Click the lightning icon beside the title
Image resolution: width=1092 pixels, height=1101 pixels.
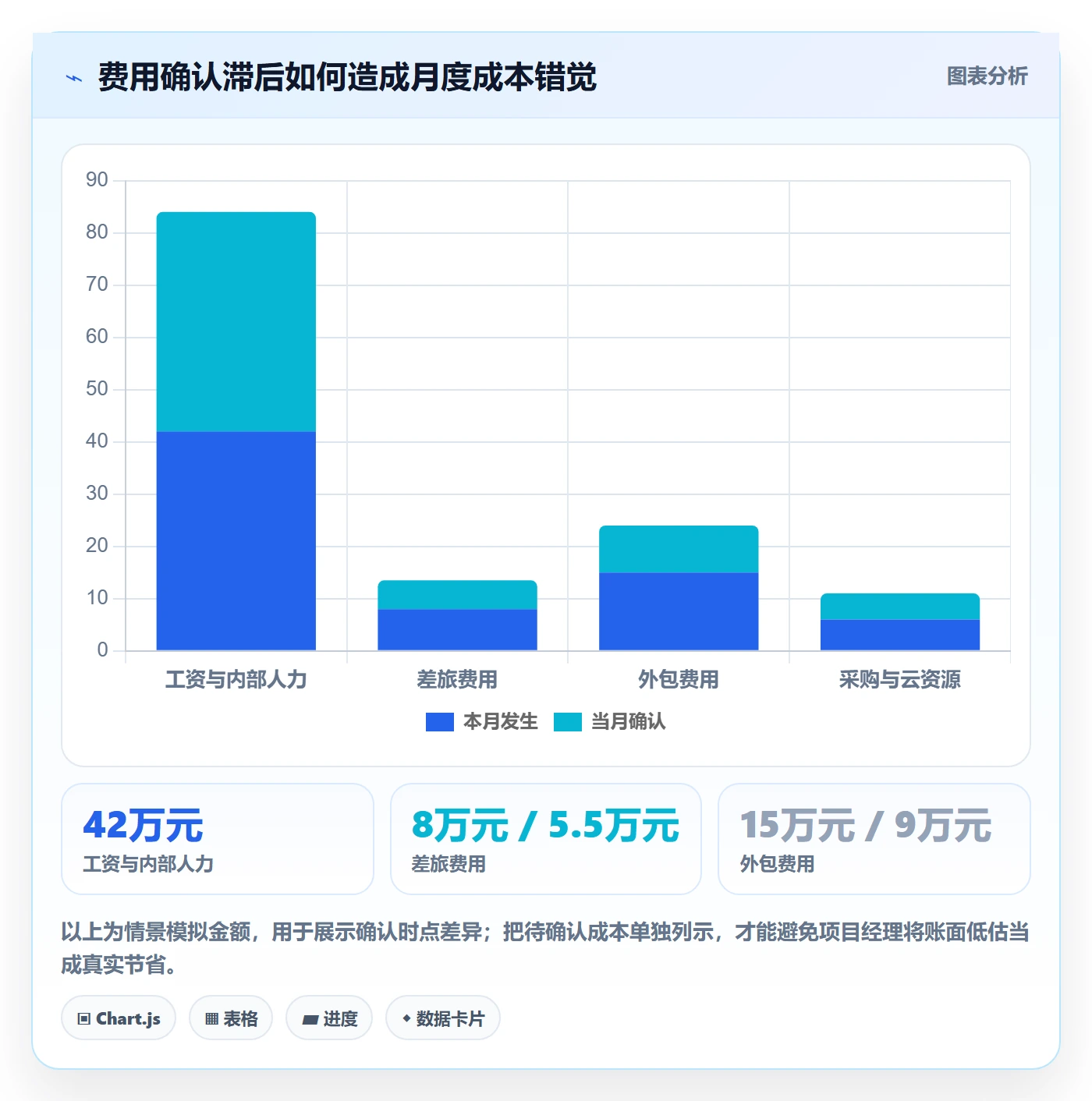click(74, 78)
